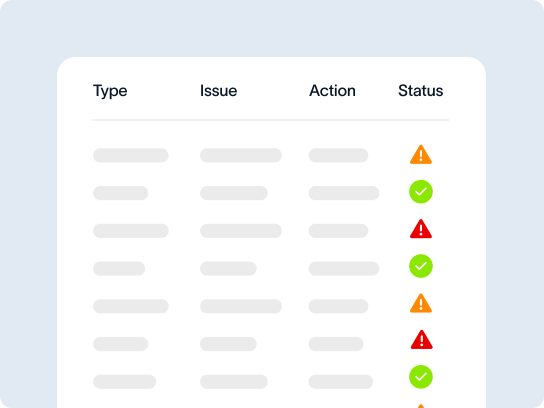Click the green checkmark in second row

coord(421,192)
